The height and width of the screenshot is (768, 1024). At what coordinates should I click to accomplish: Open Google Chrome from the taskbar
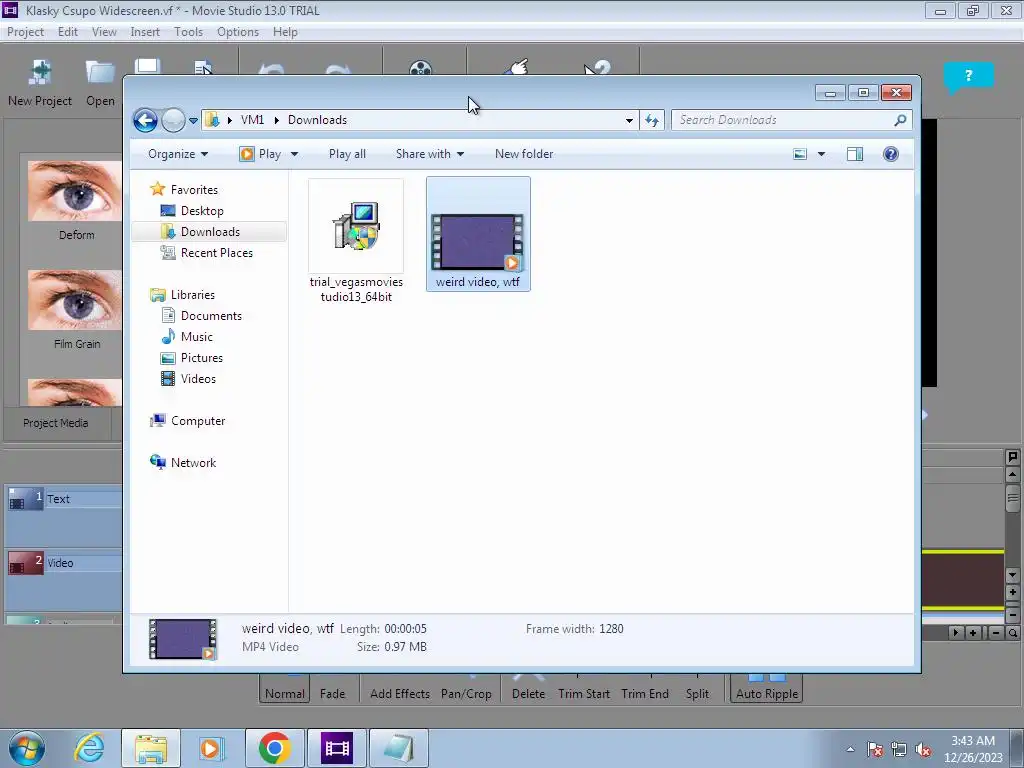[274, 748]
